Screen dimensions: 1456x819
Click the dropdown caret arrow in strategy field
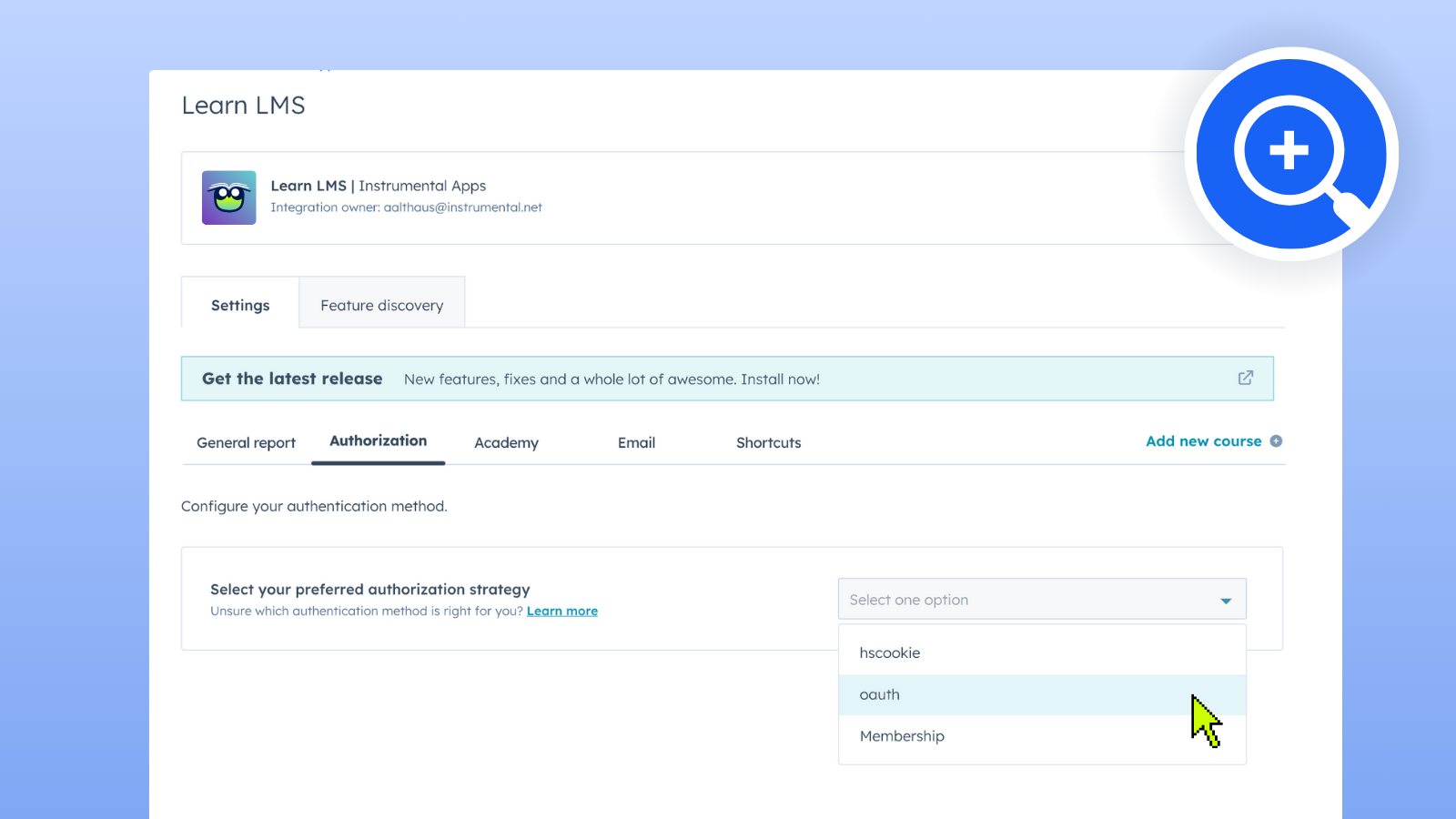pyautogui.click(x=1226, y=601)
